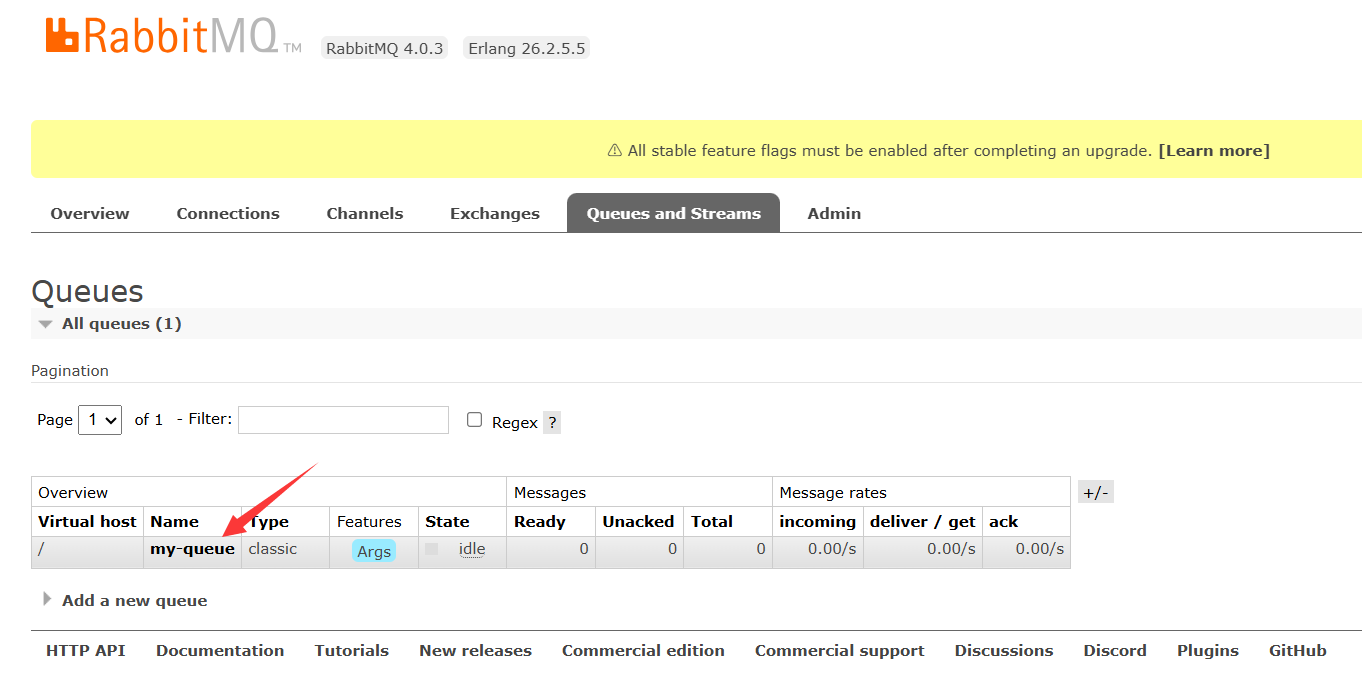Click the Args feature badge

point(374,551)
